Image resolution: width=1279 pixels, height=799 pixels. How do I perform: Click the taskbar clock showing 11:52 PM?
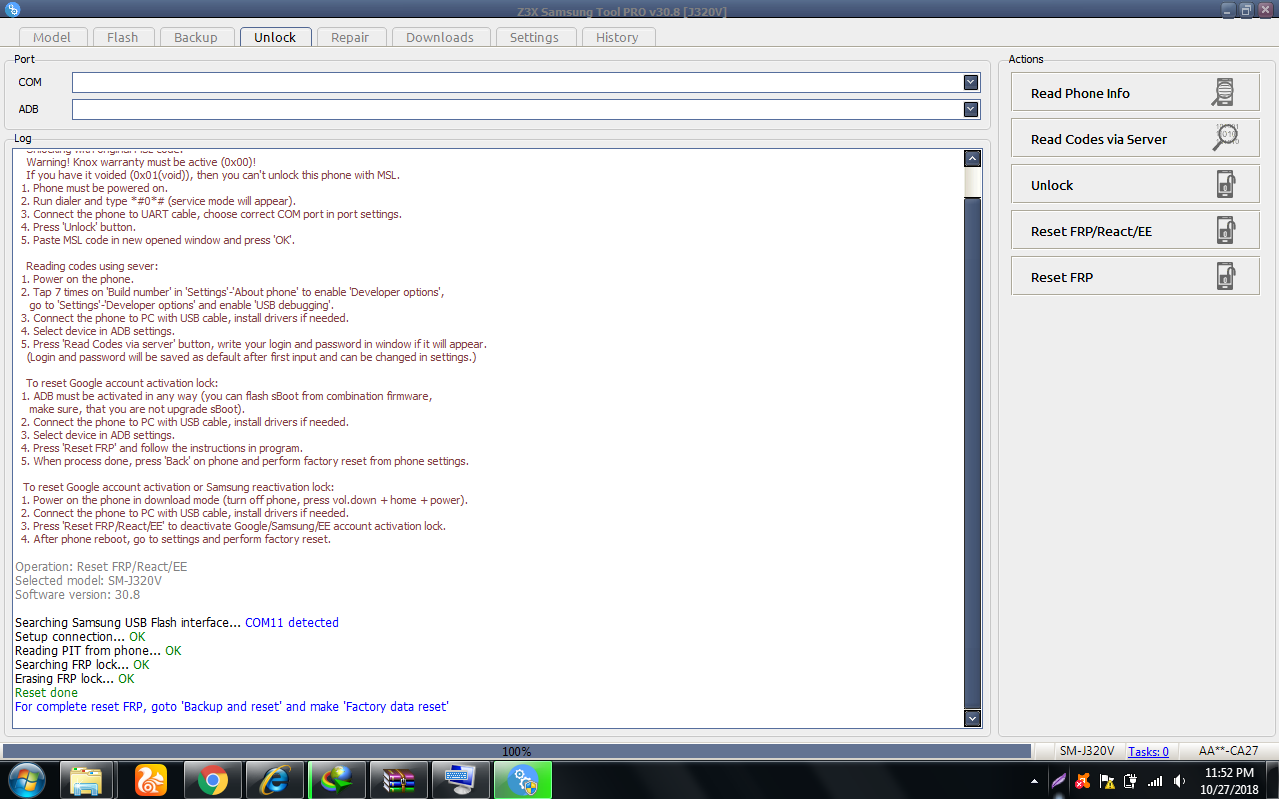(1229, 781)
